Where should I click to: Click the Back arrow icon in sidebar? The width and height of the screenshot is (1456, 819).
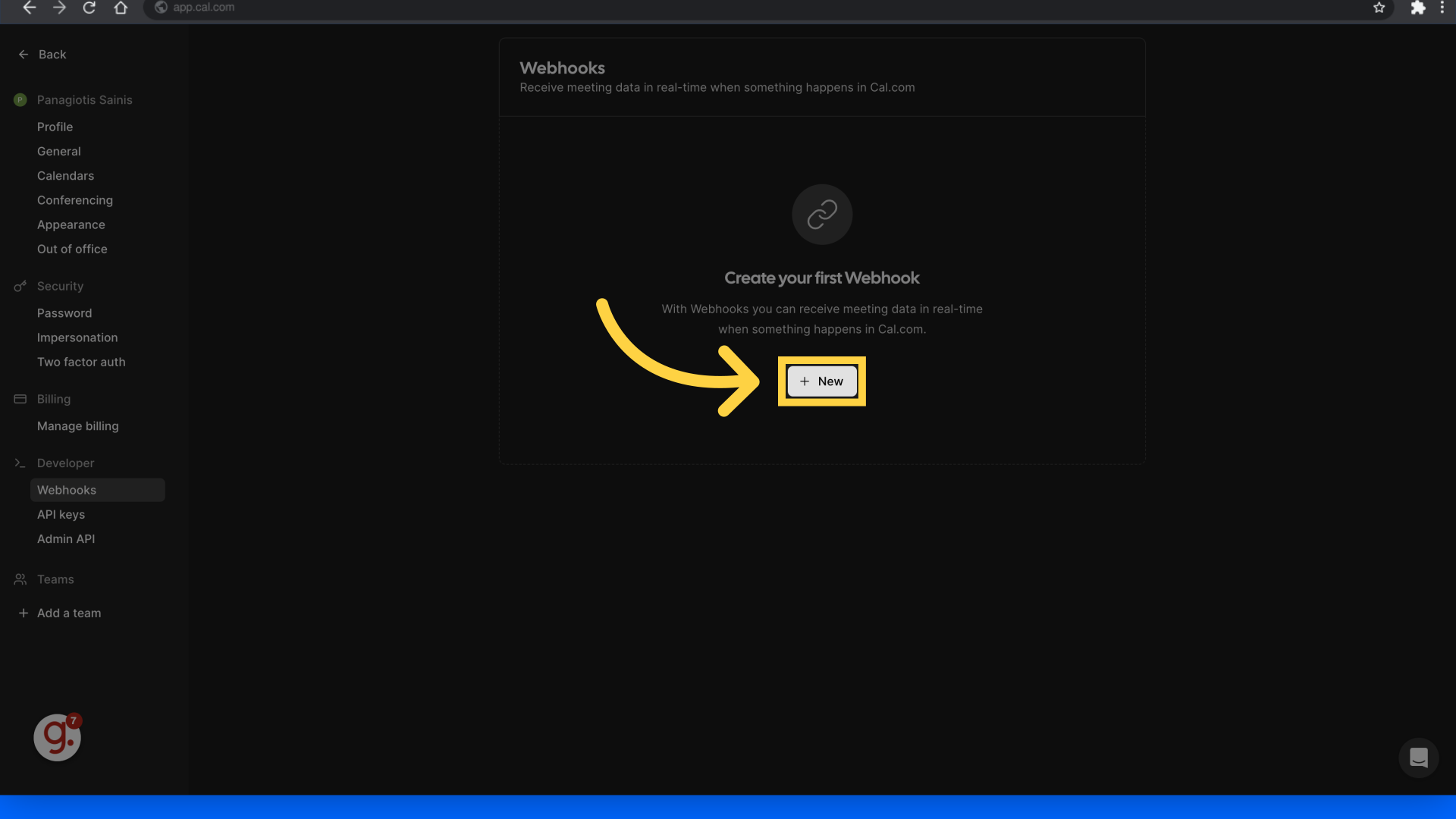pos(24,55)
